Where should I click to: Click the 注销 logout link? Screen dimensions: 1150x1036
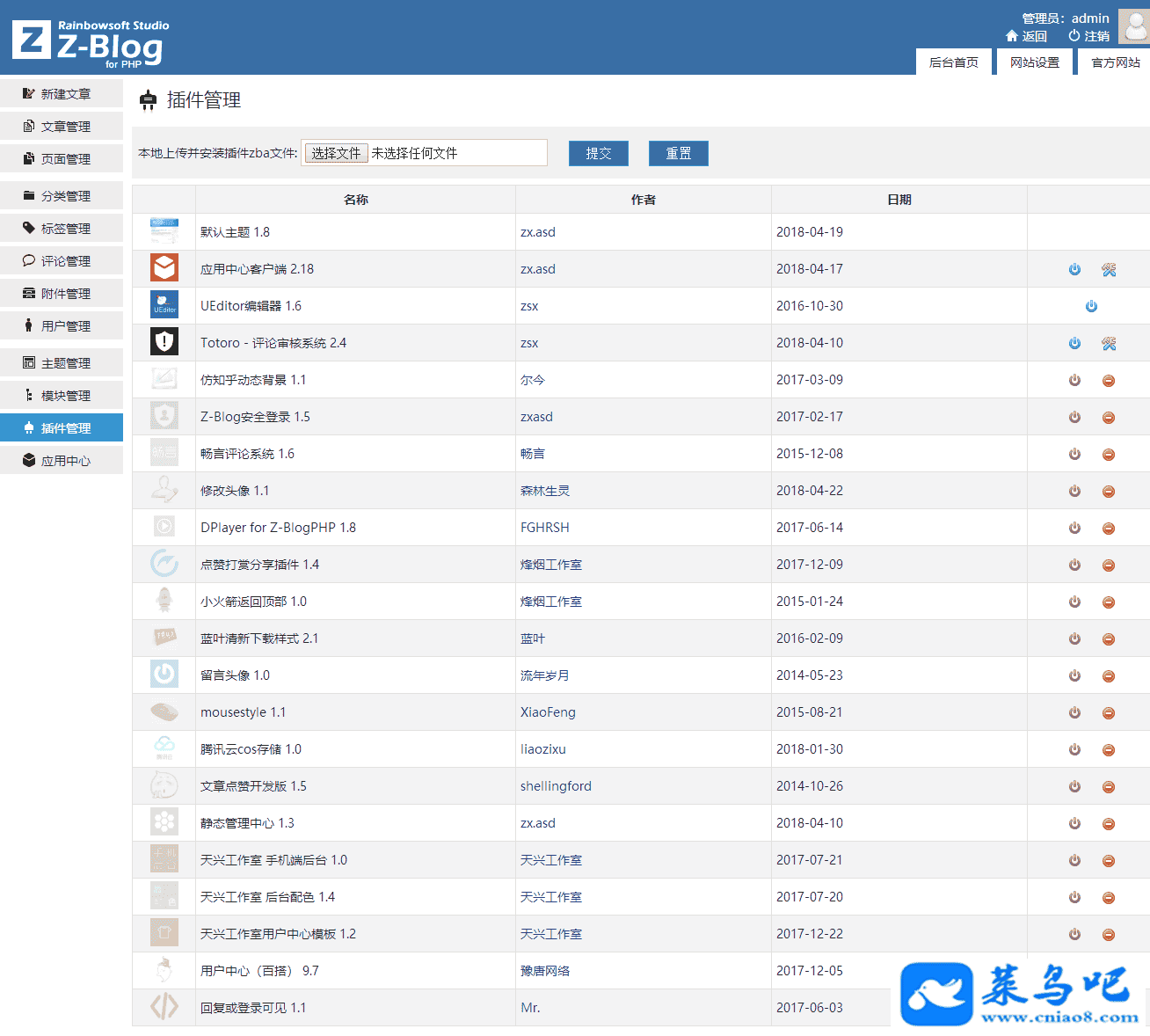1089,36
